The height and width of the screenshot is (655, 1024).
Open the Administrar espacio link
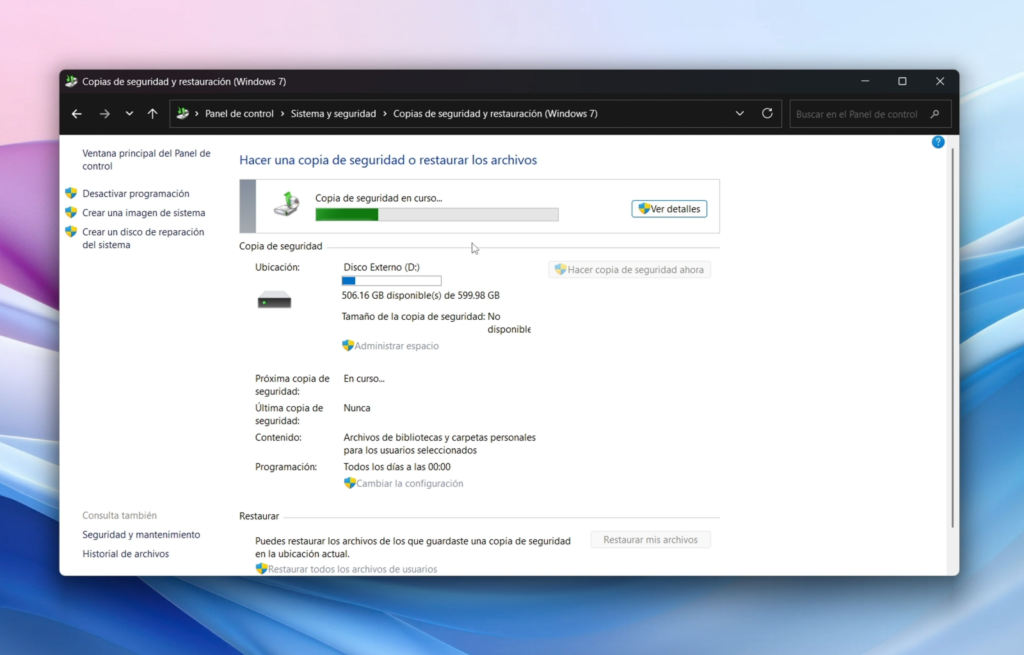coord(396,345)
